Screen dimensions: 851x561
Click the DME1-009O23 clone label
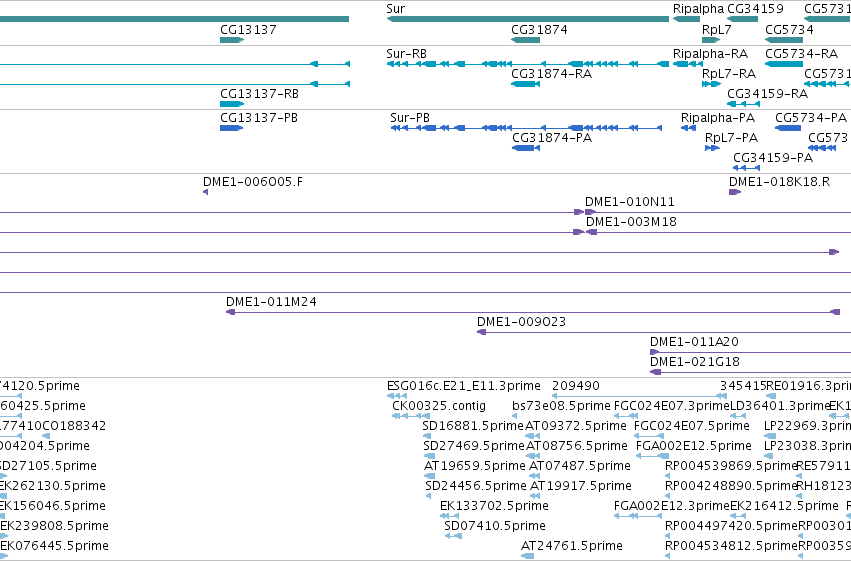click(x=521, y=322)
